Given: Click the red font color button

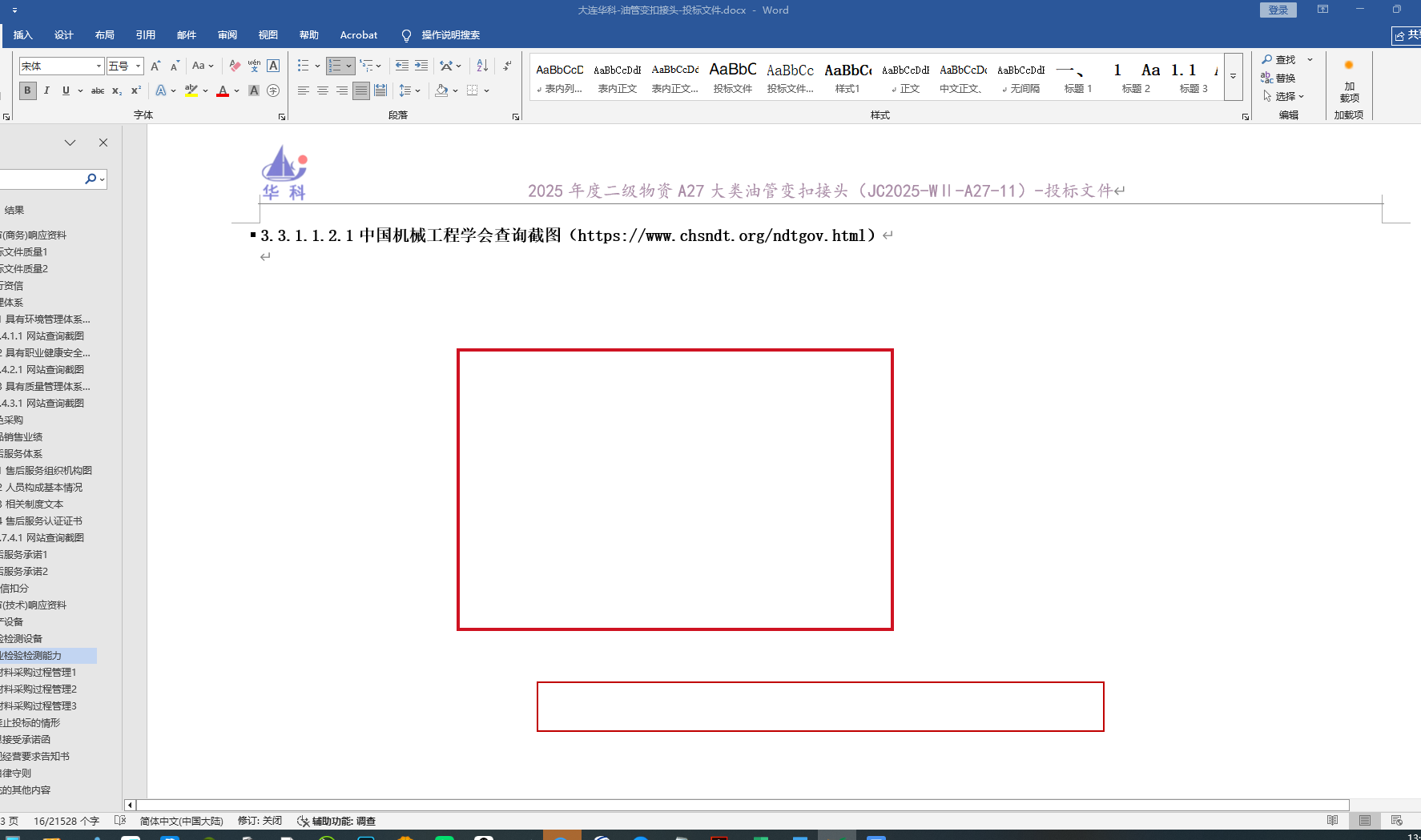Looking at the screenshot, I should tap(223, 90).
